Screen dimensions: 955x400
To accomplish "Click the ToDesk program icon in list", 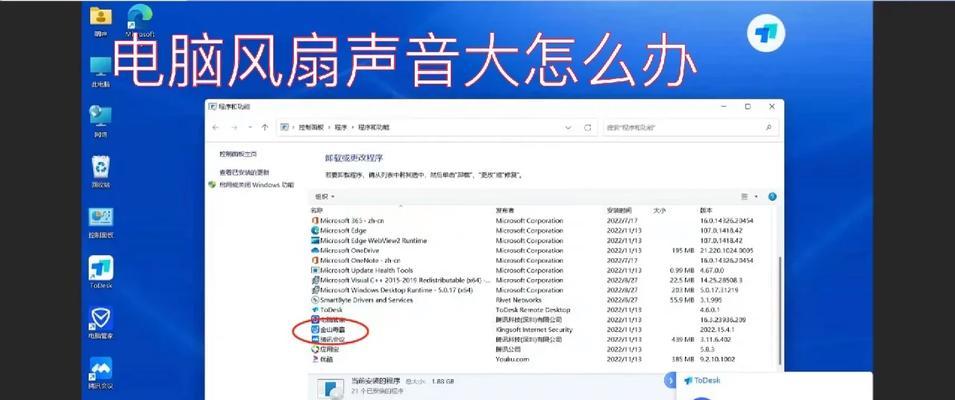I will (x=315, y=310).
